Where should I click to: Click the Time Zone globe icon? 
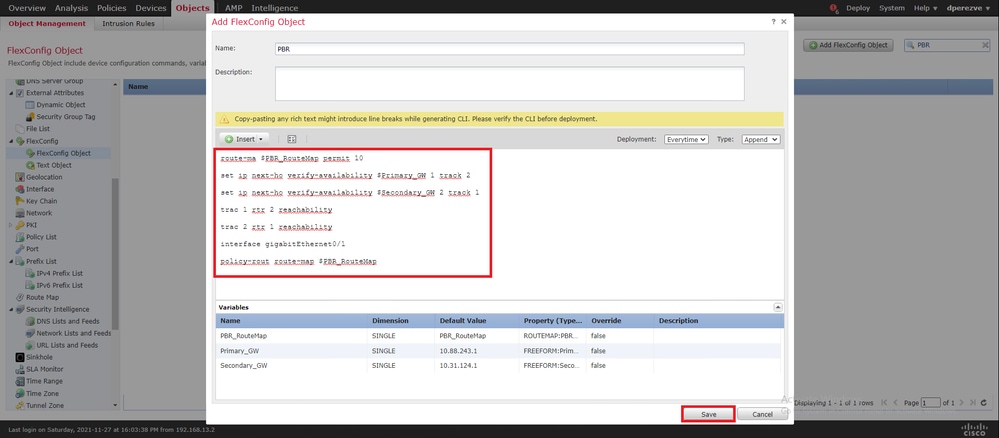(x=20, y=393)
